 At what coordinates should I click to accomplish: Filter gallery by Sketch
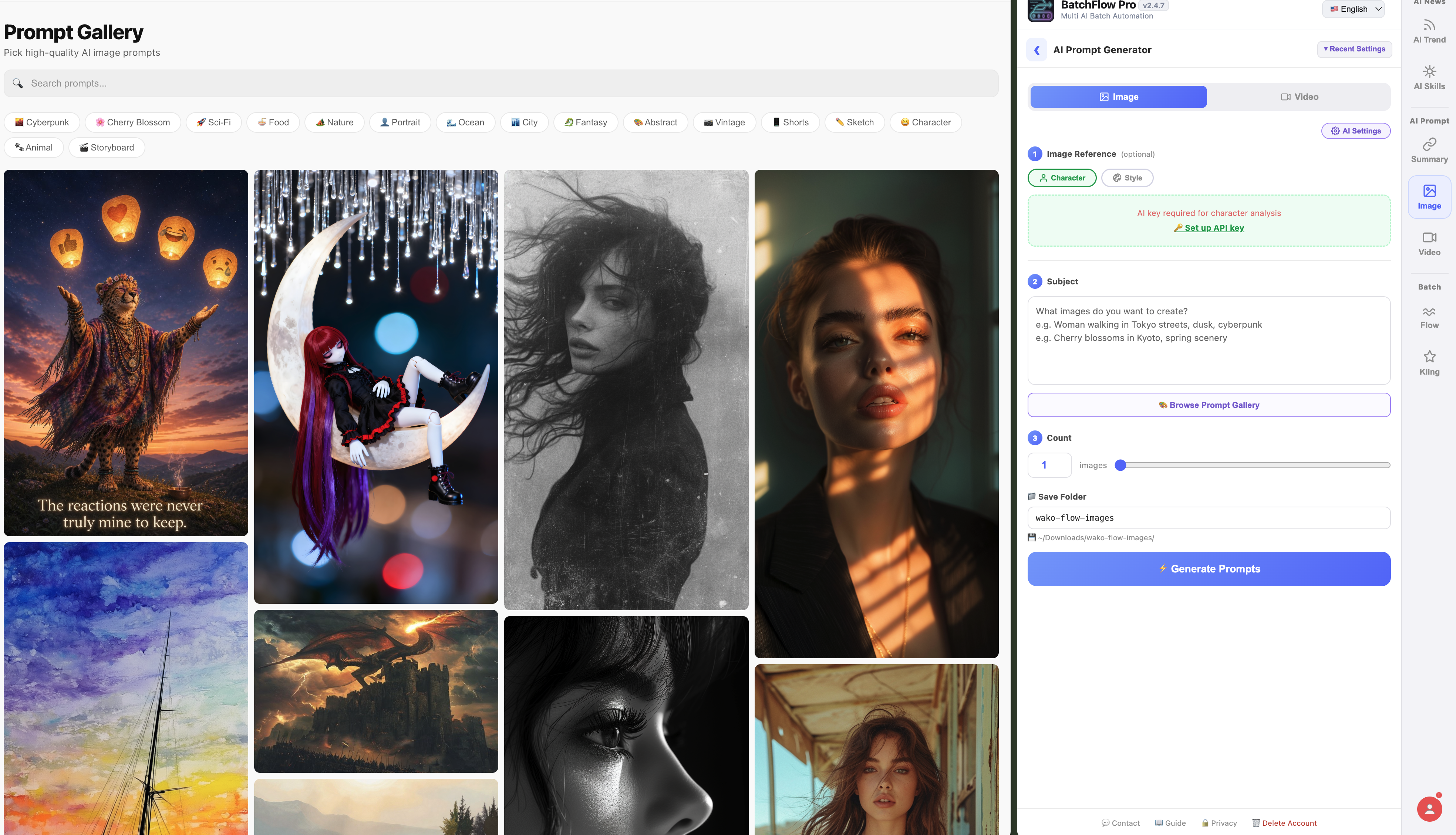coord(854,122)
